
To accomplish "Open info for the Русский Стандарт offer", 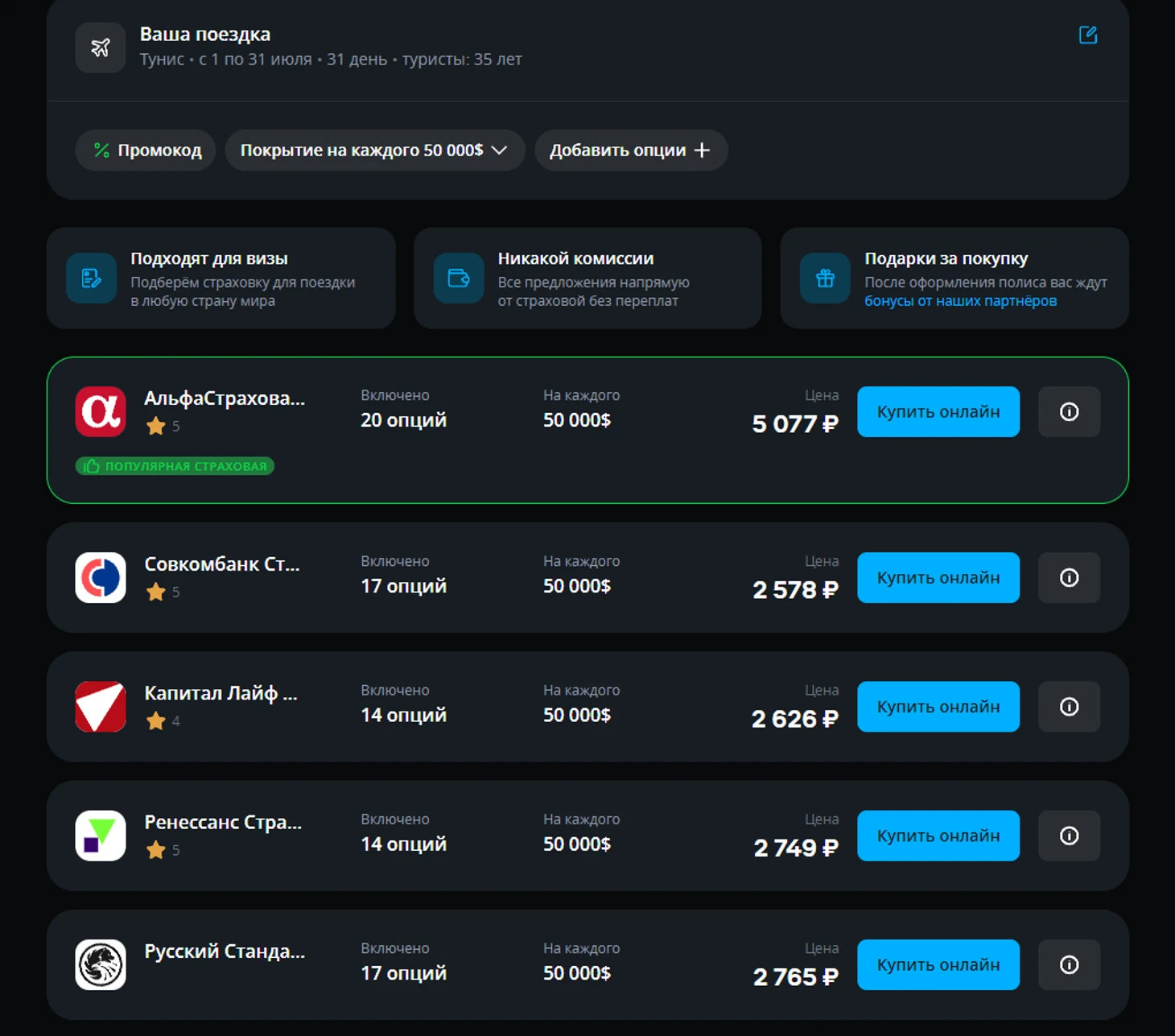I will point(1069,964).
